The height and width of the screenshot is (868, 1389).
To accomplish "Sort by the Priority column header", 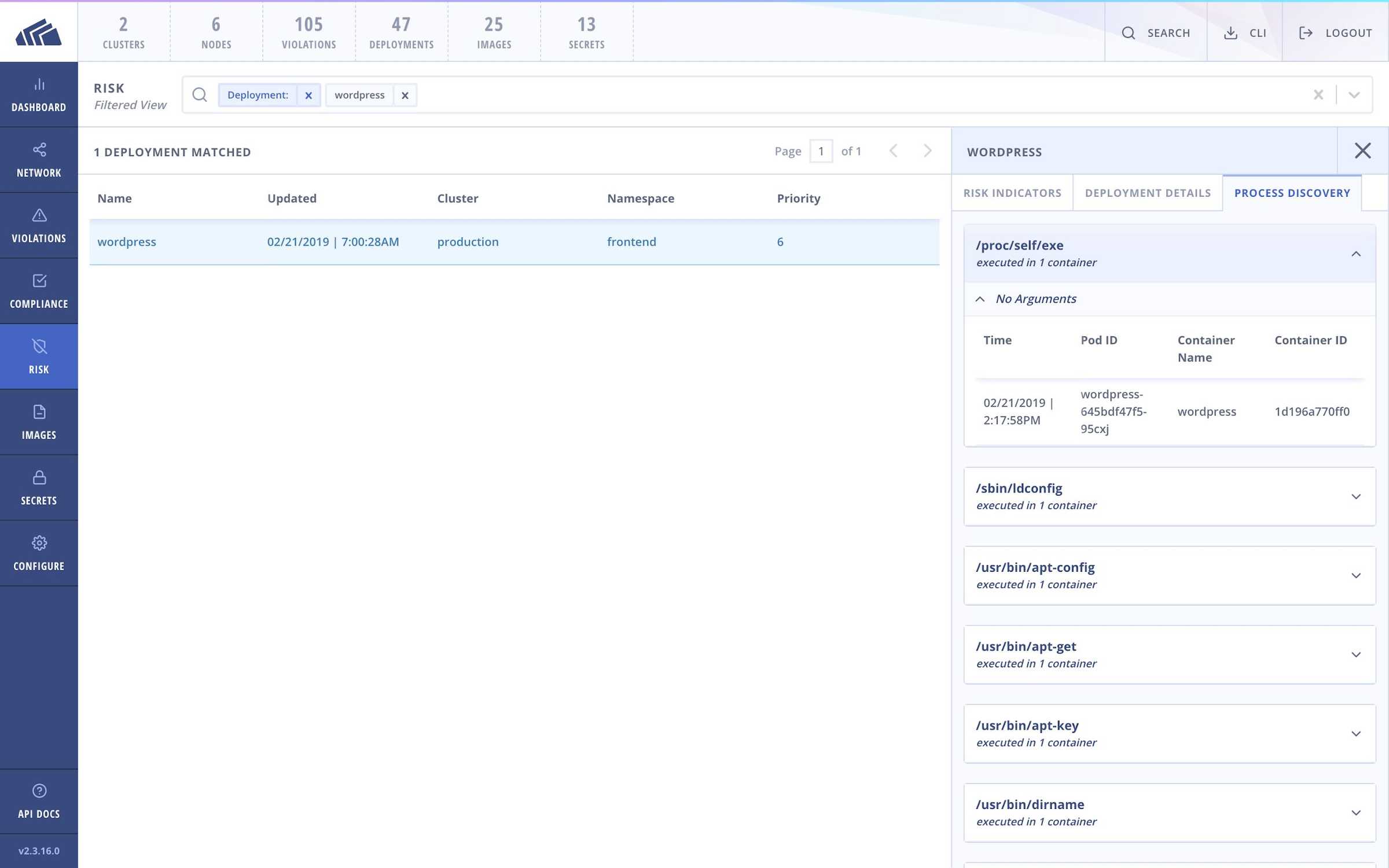I will 799,198.
